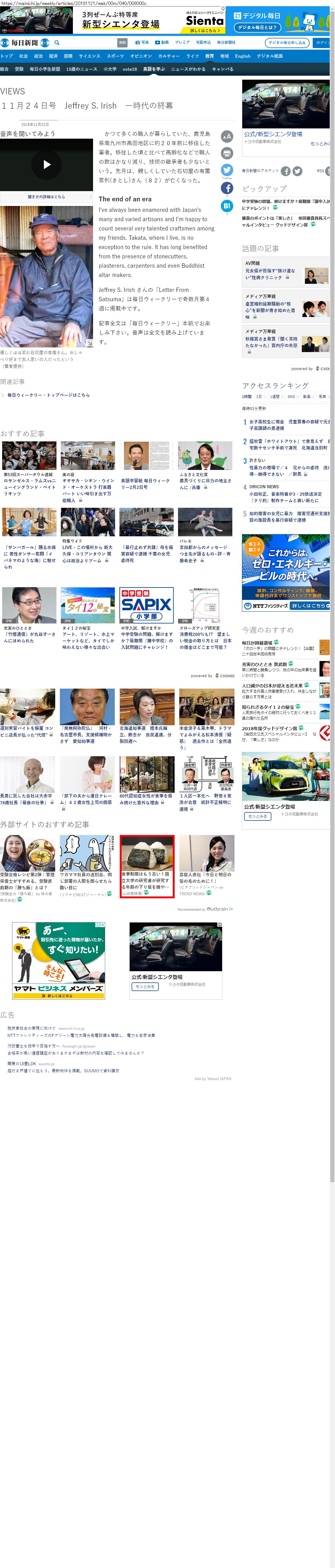
Task: Open 宅配申込 link
Action: click(x=203, y=42)
